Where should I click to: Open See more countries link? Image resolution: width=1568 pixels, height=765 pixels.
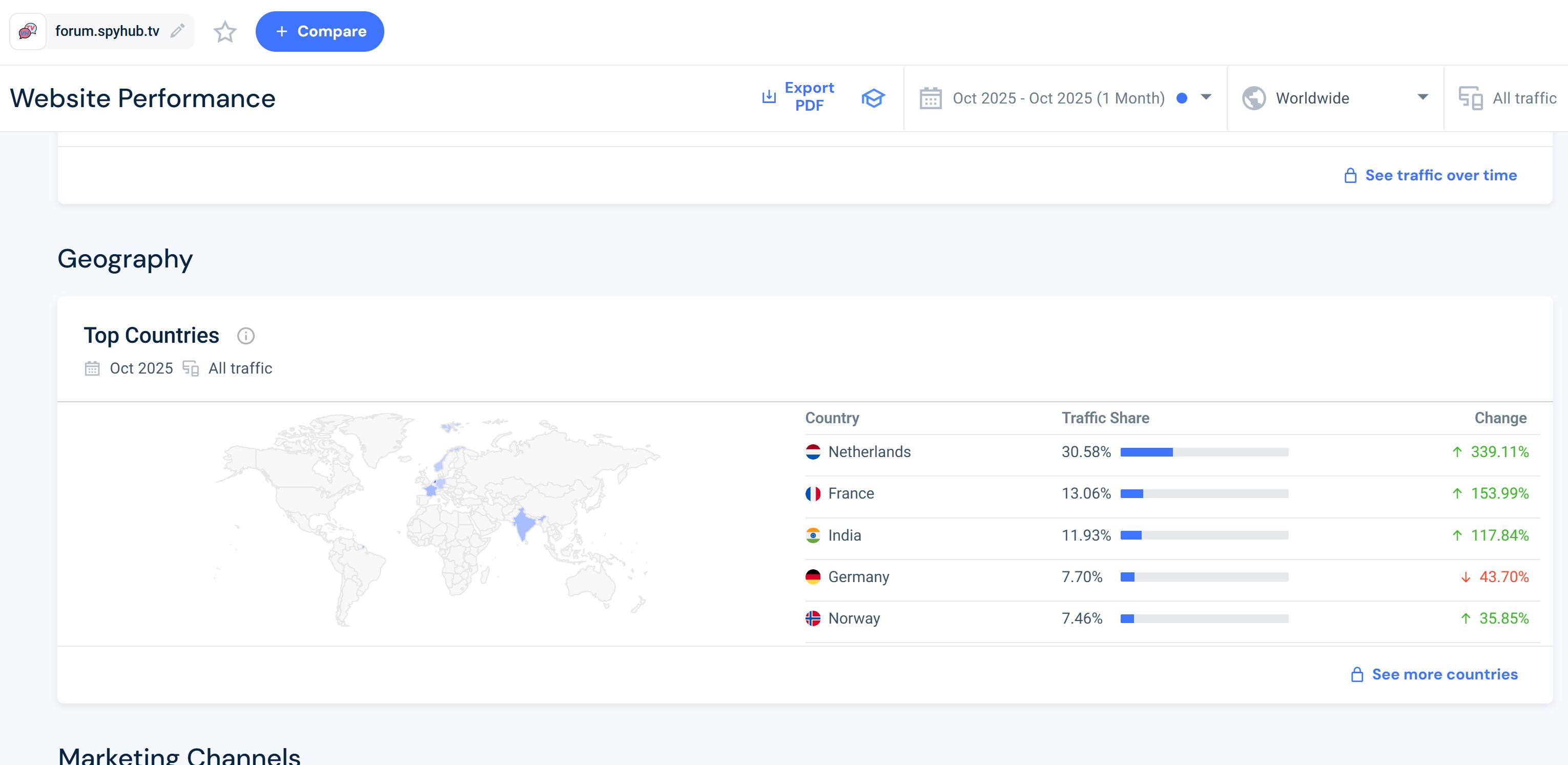coord(1444,674)
